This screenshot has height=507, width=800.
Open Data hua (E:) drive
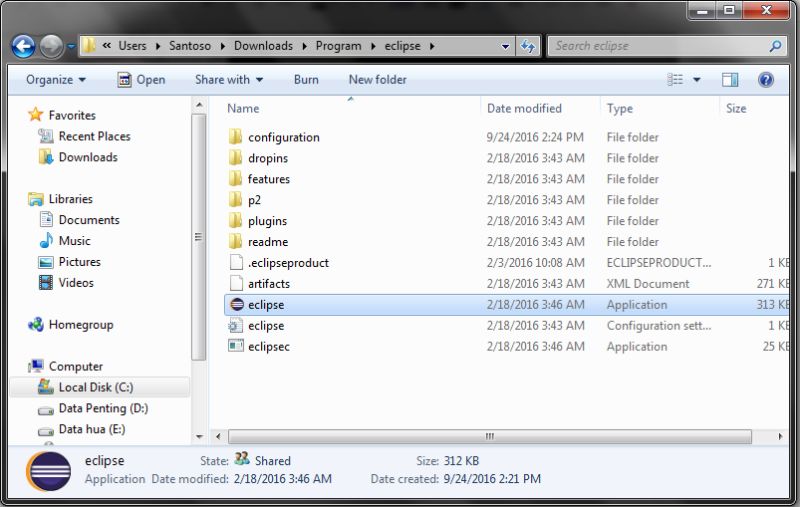[92, 429]
